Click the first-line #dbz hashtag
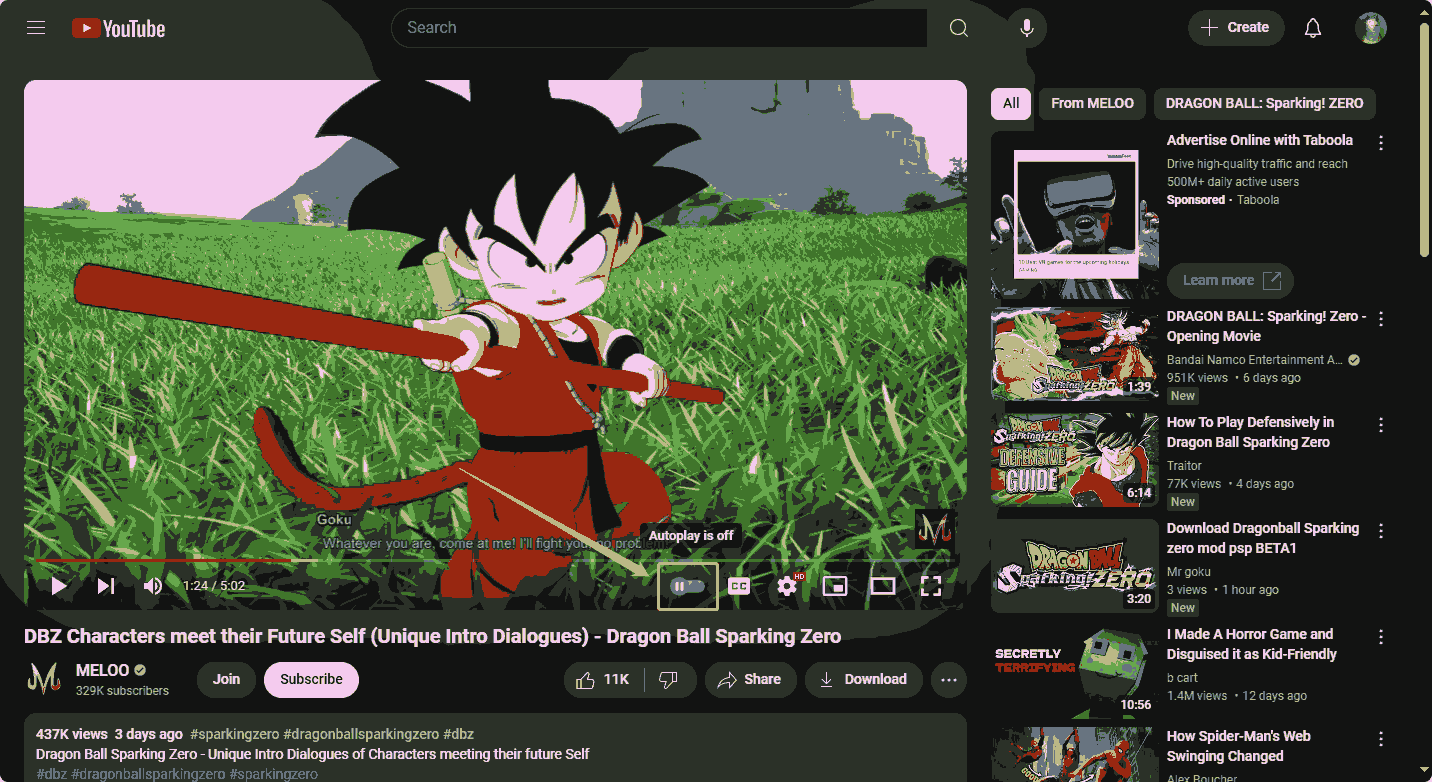This screenshot has width=1432, height=782. coord(459,734)
